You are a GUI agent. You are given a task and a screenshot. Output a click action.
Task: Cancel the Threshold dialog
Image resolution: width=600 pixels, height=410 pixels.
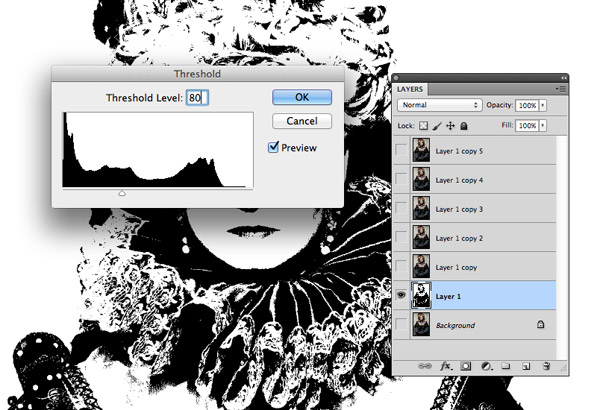point(302,121)
